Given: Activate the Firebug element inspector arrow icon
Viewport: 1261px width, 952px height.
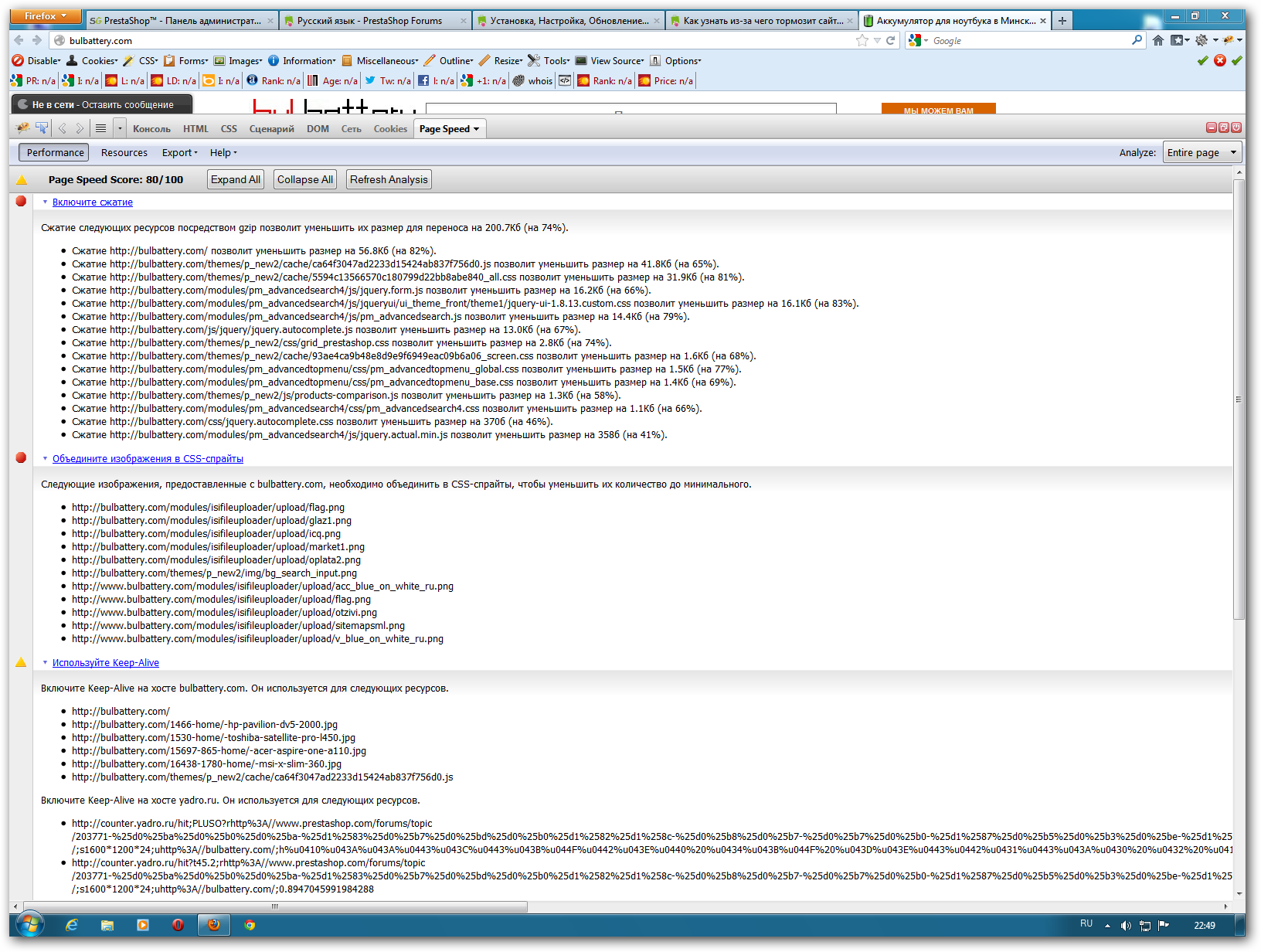Looking at the screenshot, I should tap(42, 128).
